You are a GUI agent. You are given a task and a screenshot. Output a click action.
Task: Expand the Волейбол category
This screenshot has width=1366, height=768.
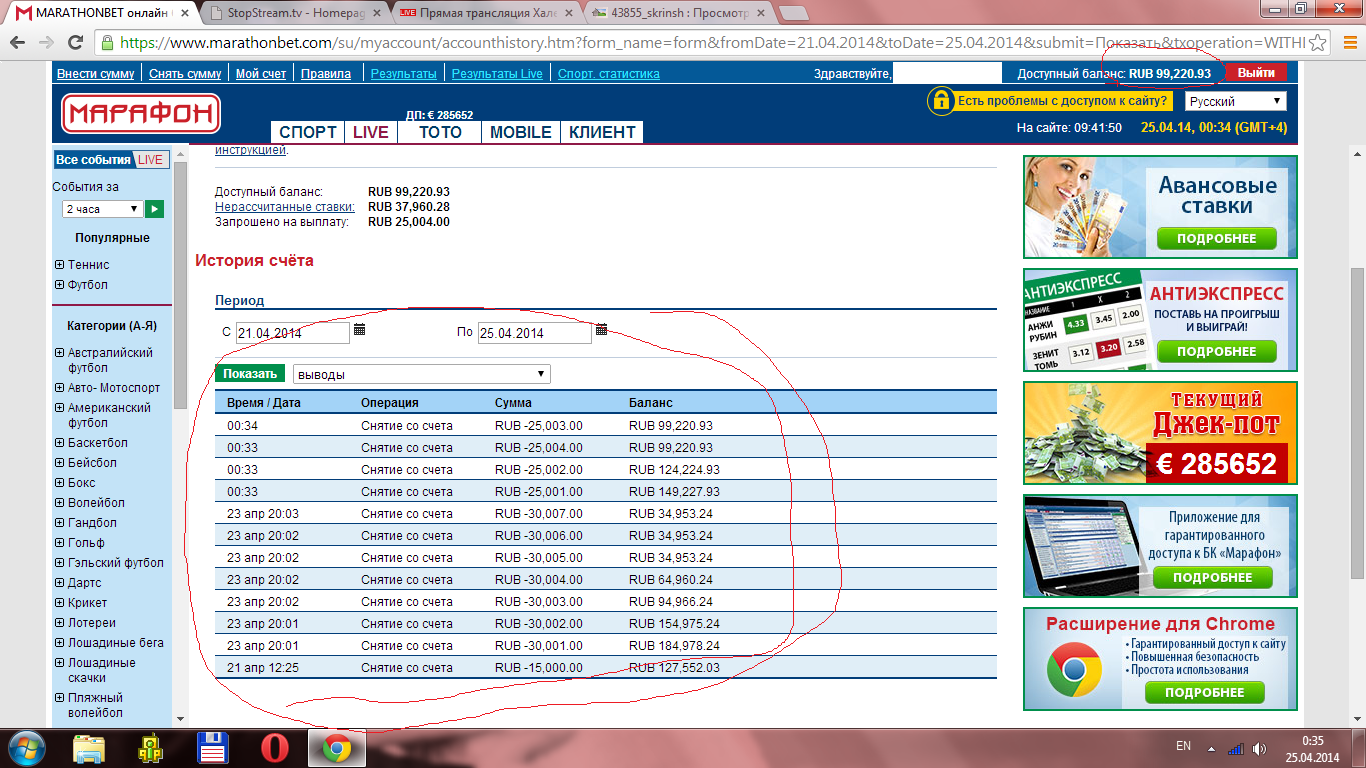60,503
